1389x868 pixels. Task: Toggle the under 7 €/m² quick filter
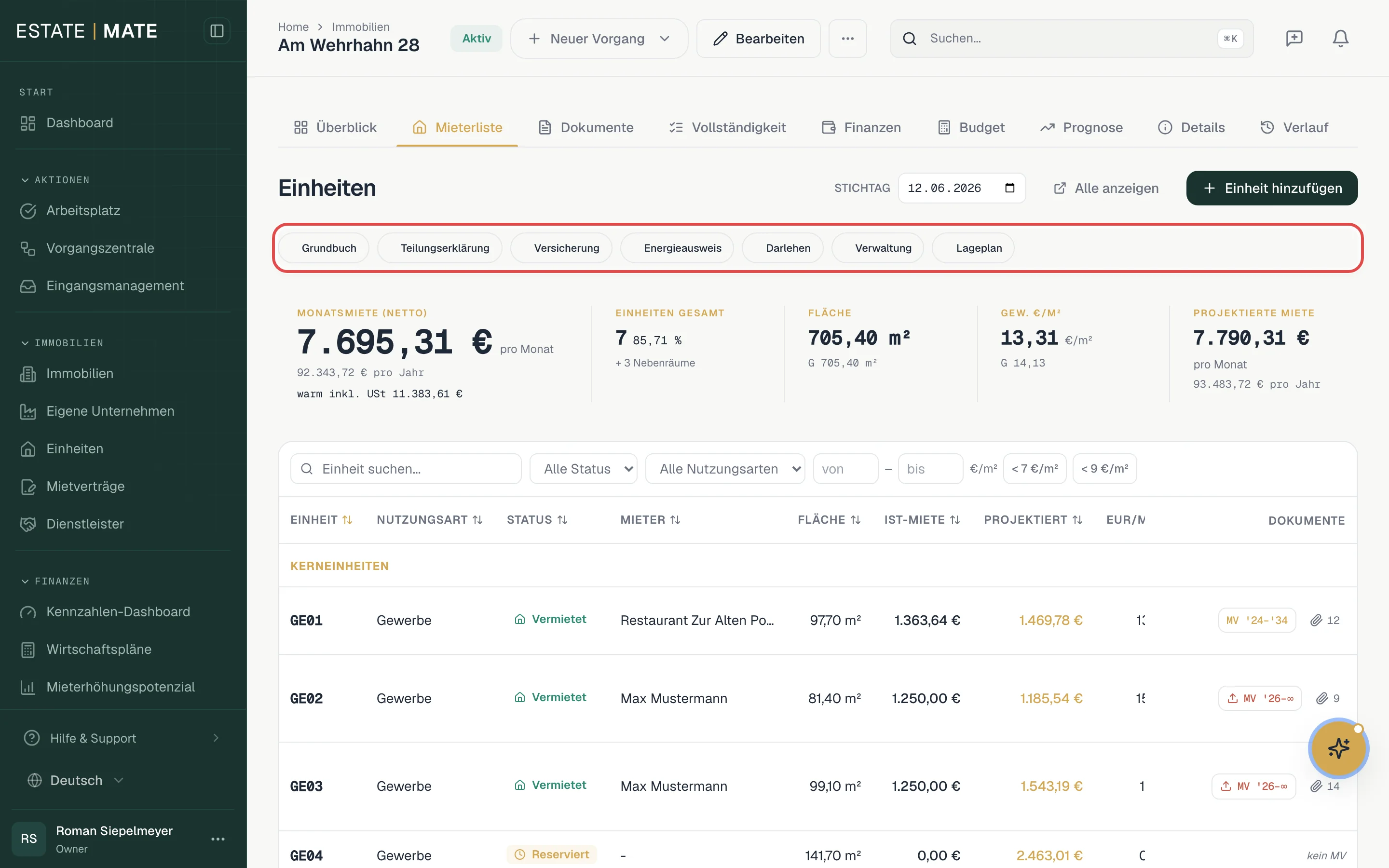point(1035,469)
